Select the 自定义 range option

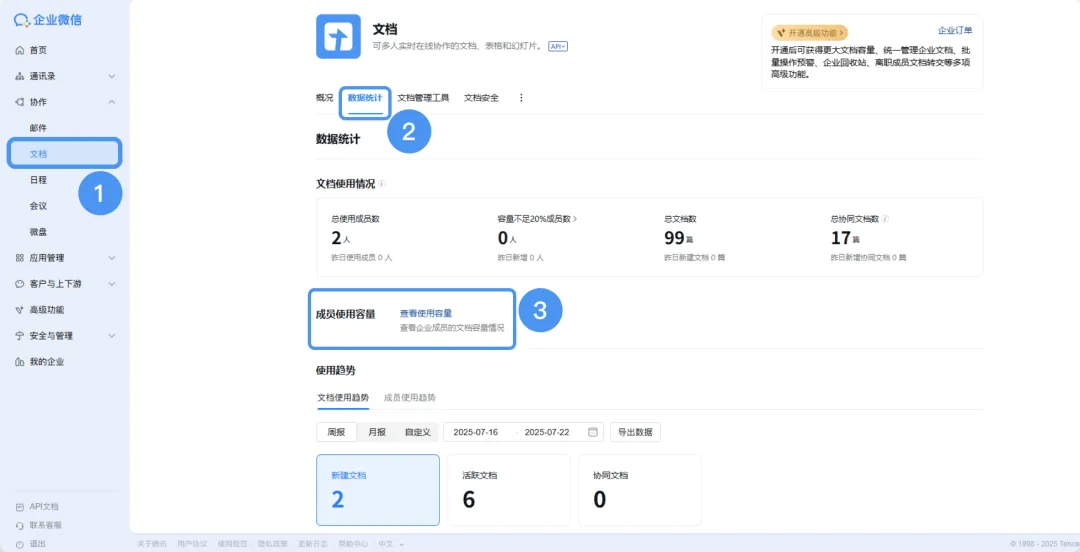417,432
